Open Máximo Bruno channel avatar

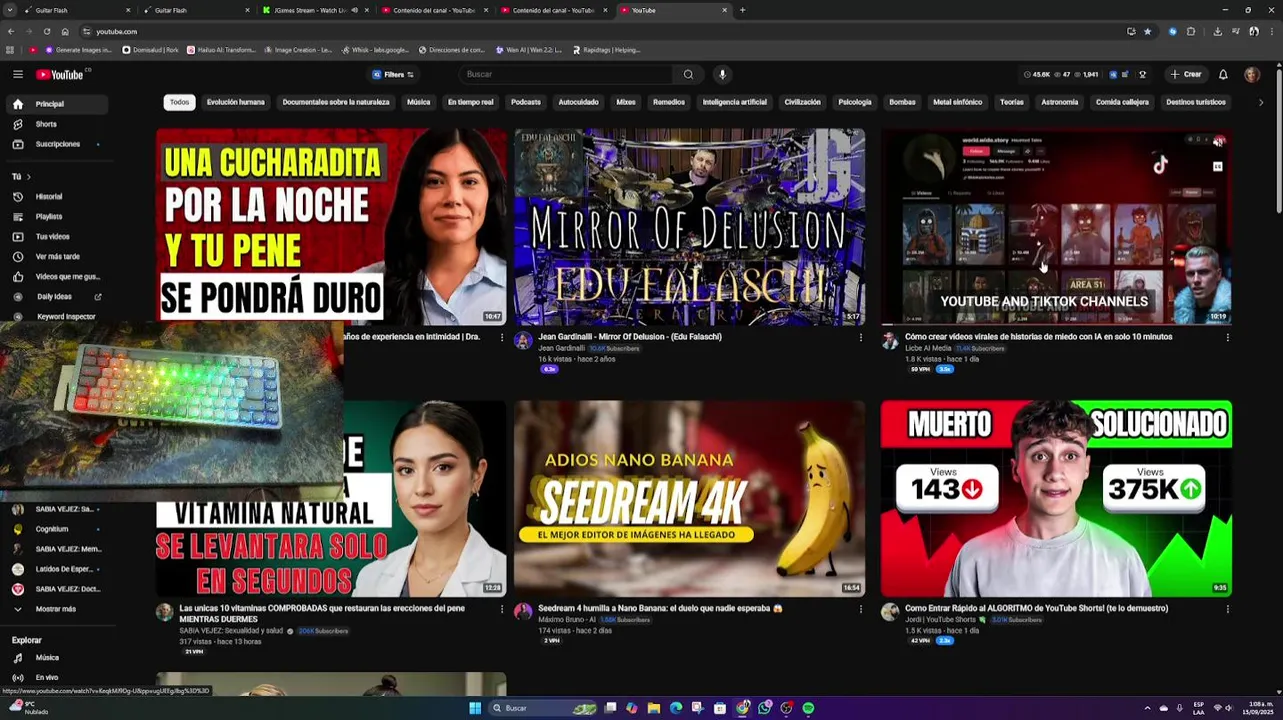click(x=523, y=612)
